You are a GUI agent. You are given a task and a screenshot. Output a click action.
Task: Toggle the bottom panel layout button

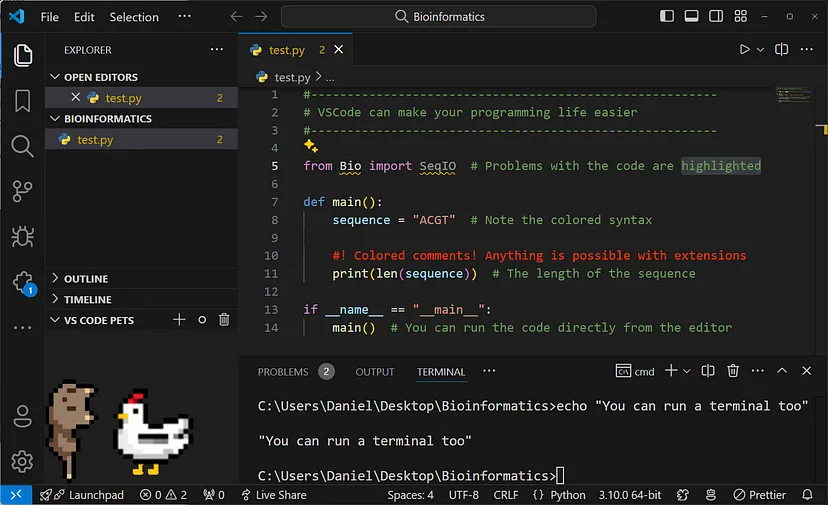click(x=691, y=16)
